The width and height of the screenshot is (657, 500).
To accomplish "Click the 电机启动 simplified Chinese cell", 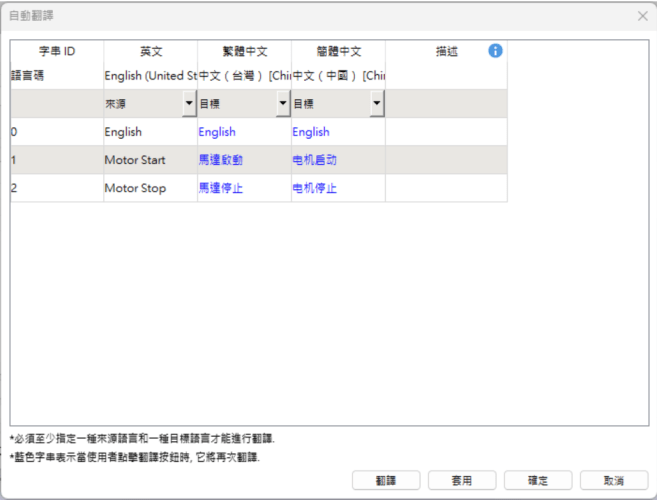I will (x=338, y=160).
